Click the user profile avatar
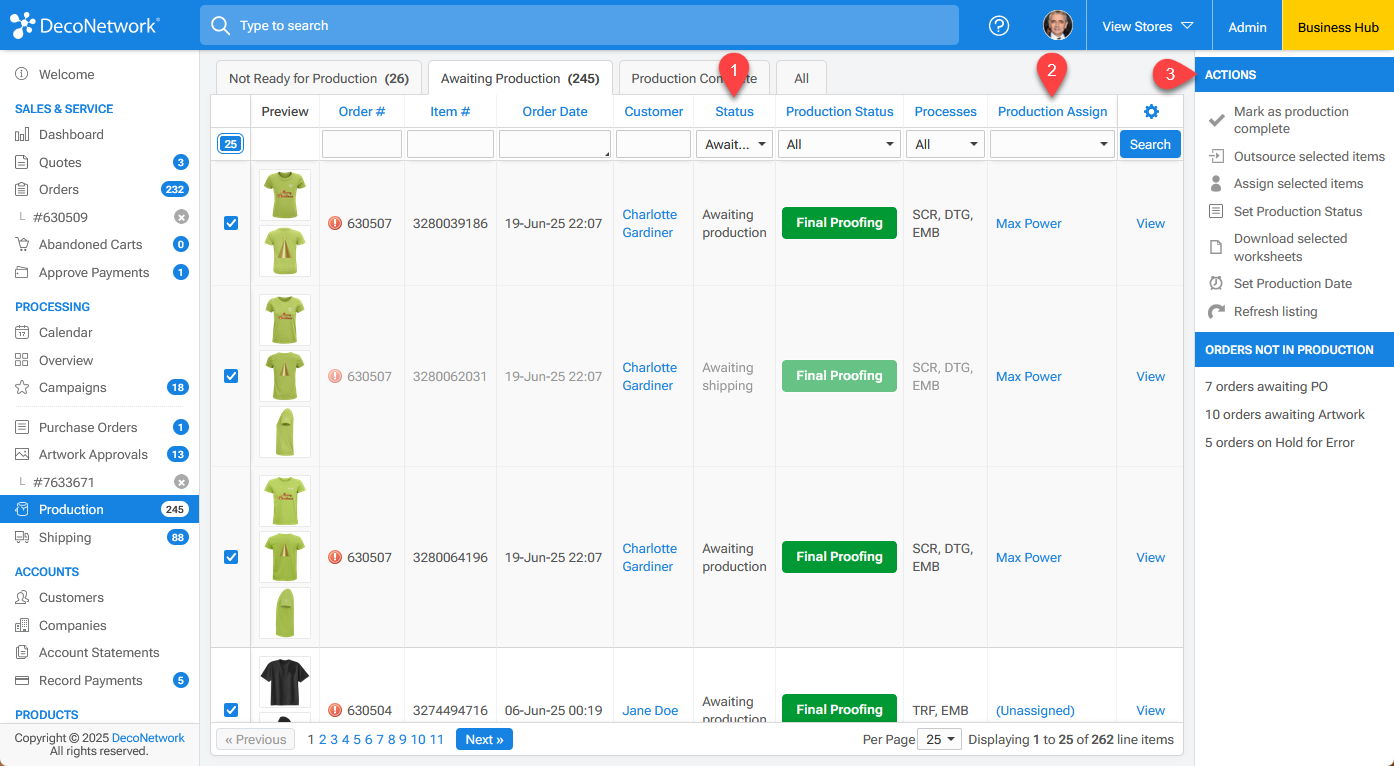 point(1057,26)
